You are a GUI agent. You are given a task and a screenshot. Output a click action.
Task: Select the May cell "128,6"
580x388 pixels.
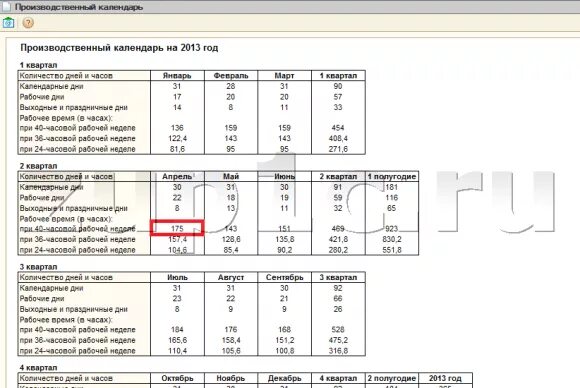coord(231,240)
